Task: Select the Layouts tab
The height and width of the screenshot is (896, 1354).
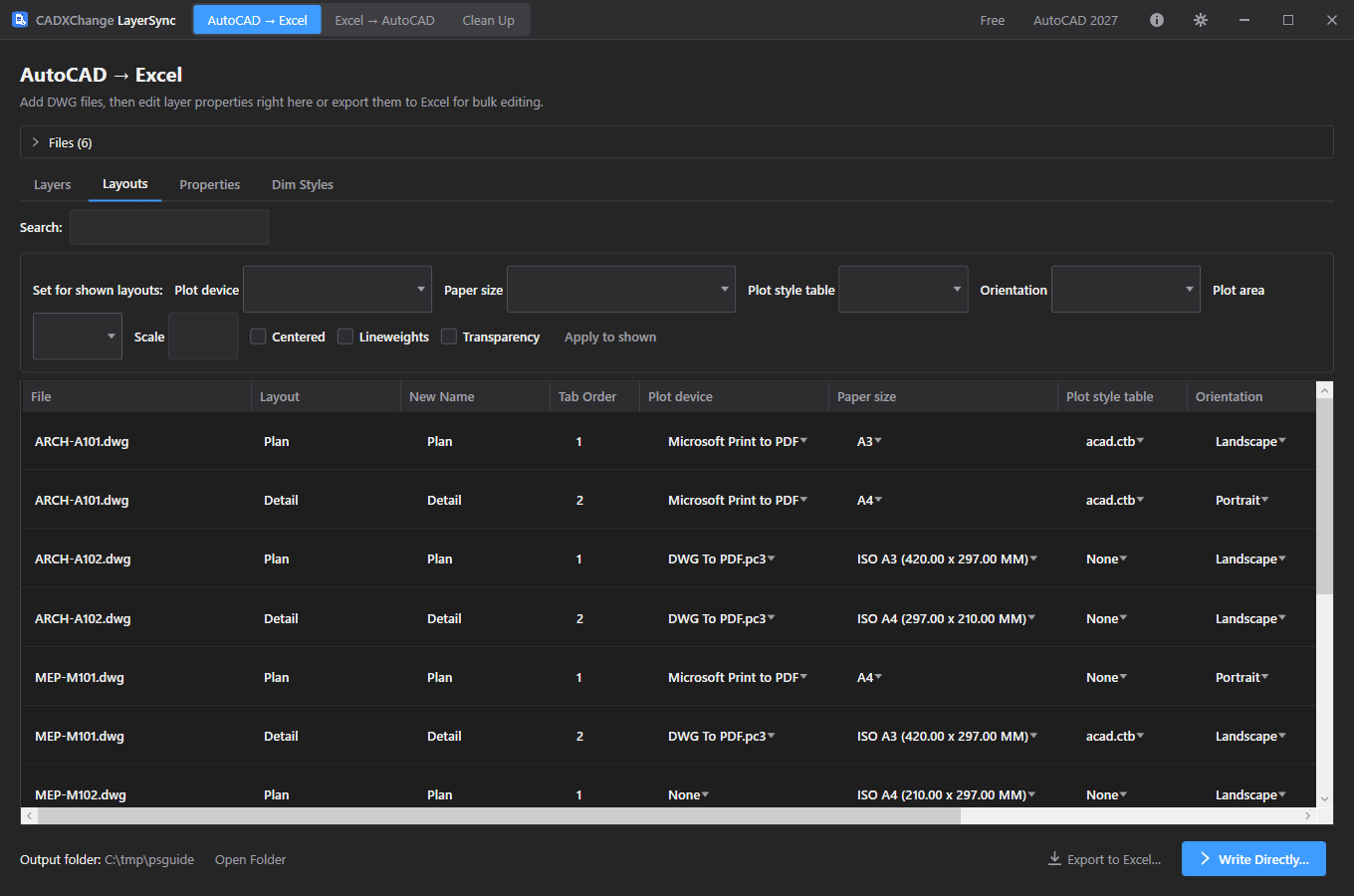Action: (125, 184)
